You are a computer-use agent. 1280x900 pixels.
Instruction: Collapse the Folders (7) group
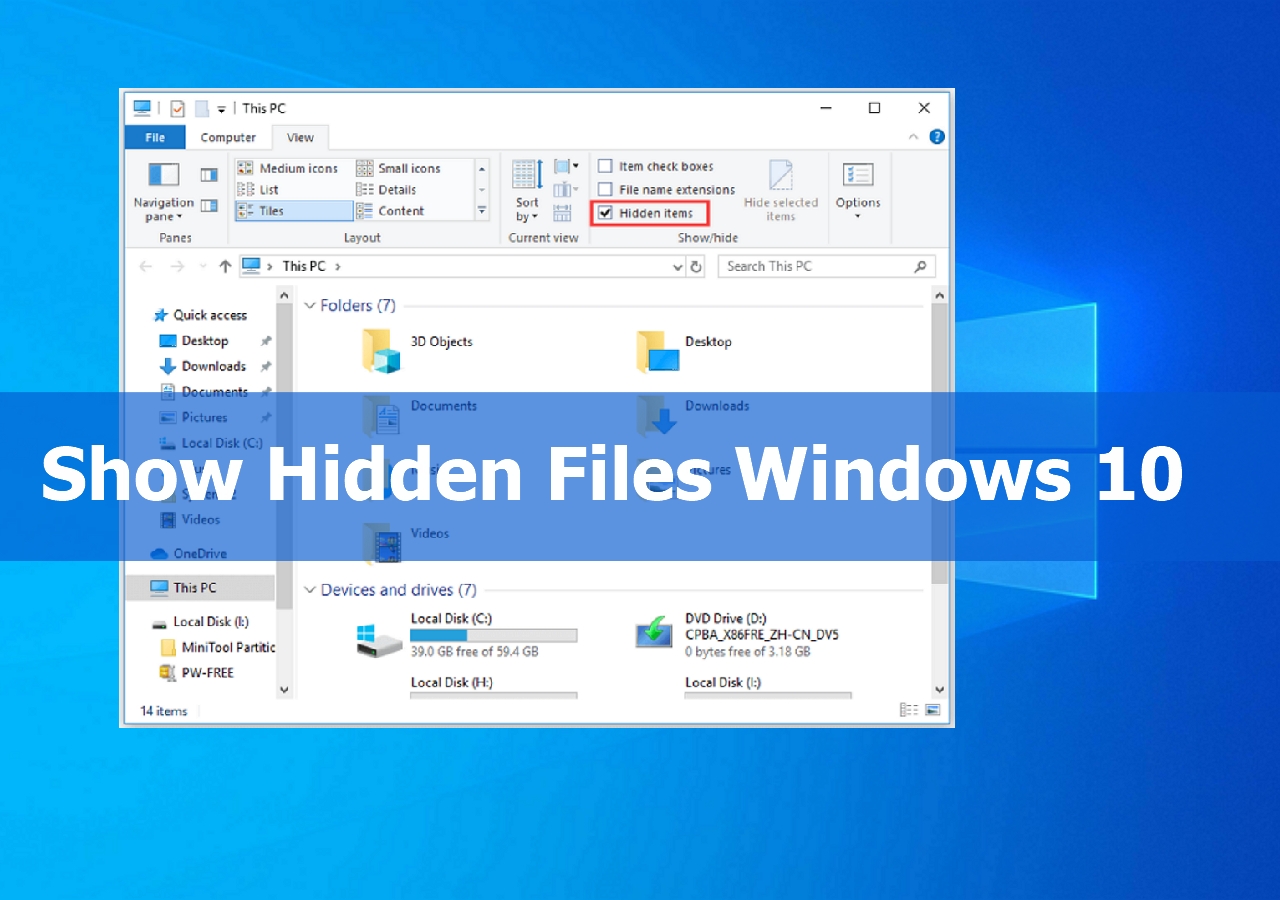click(311, 306)
